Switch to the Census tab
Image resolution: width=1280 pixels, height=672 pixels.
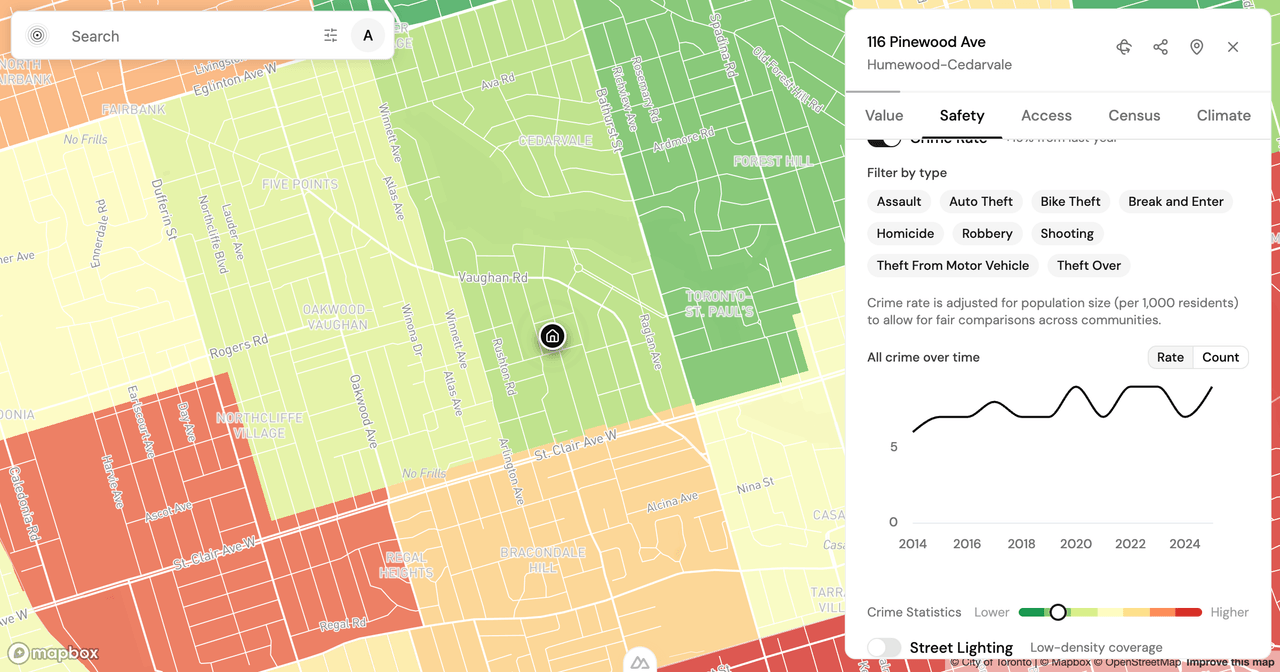point(1134,116)
